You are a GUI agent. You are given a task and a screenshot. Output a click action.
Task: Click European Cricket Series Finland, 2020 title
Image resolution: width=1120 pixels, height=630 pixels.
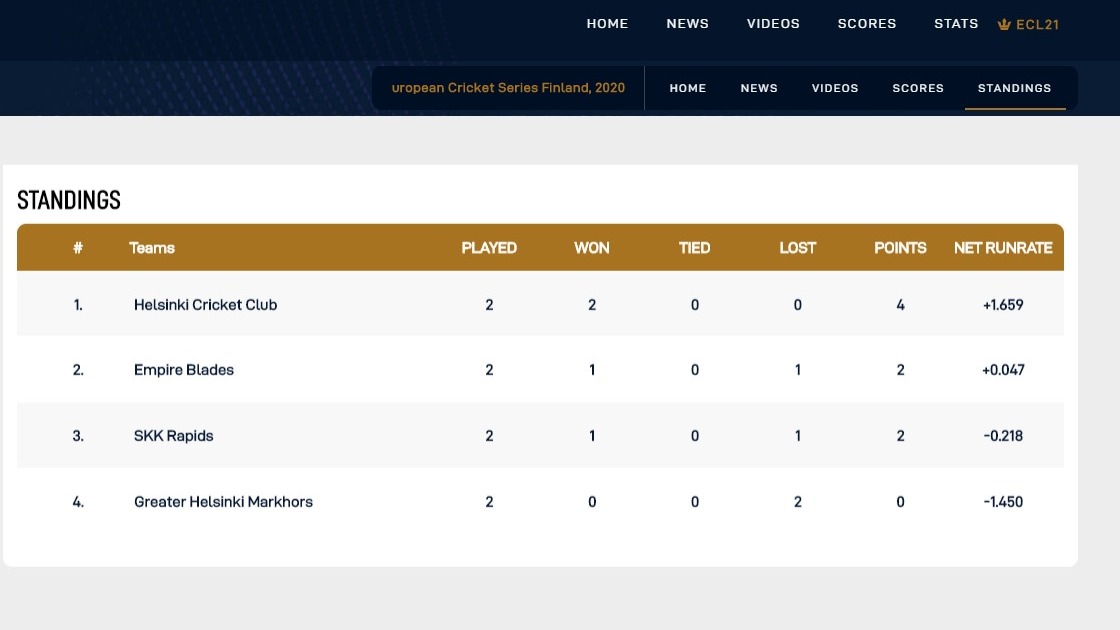tap(508, 88)
